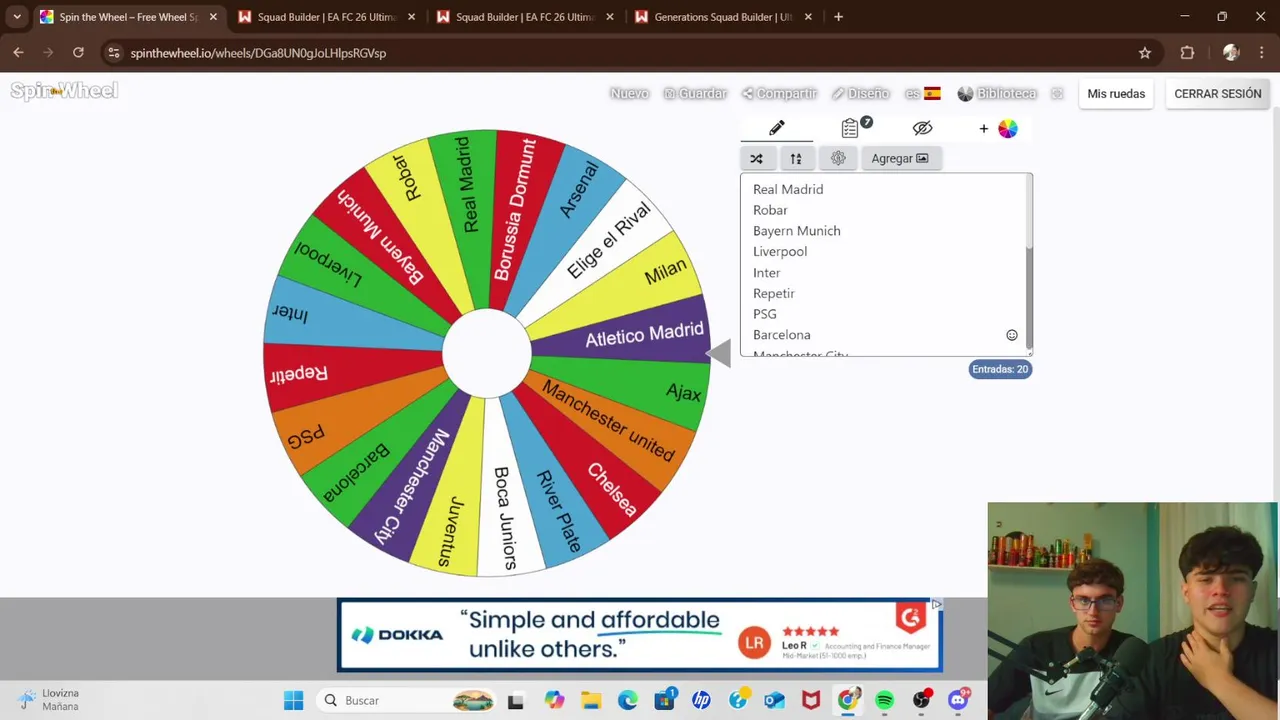Open Mis ruedas
The width and height of the screenshot is (1280, 720).
coord(1116,93)
